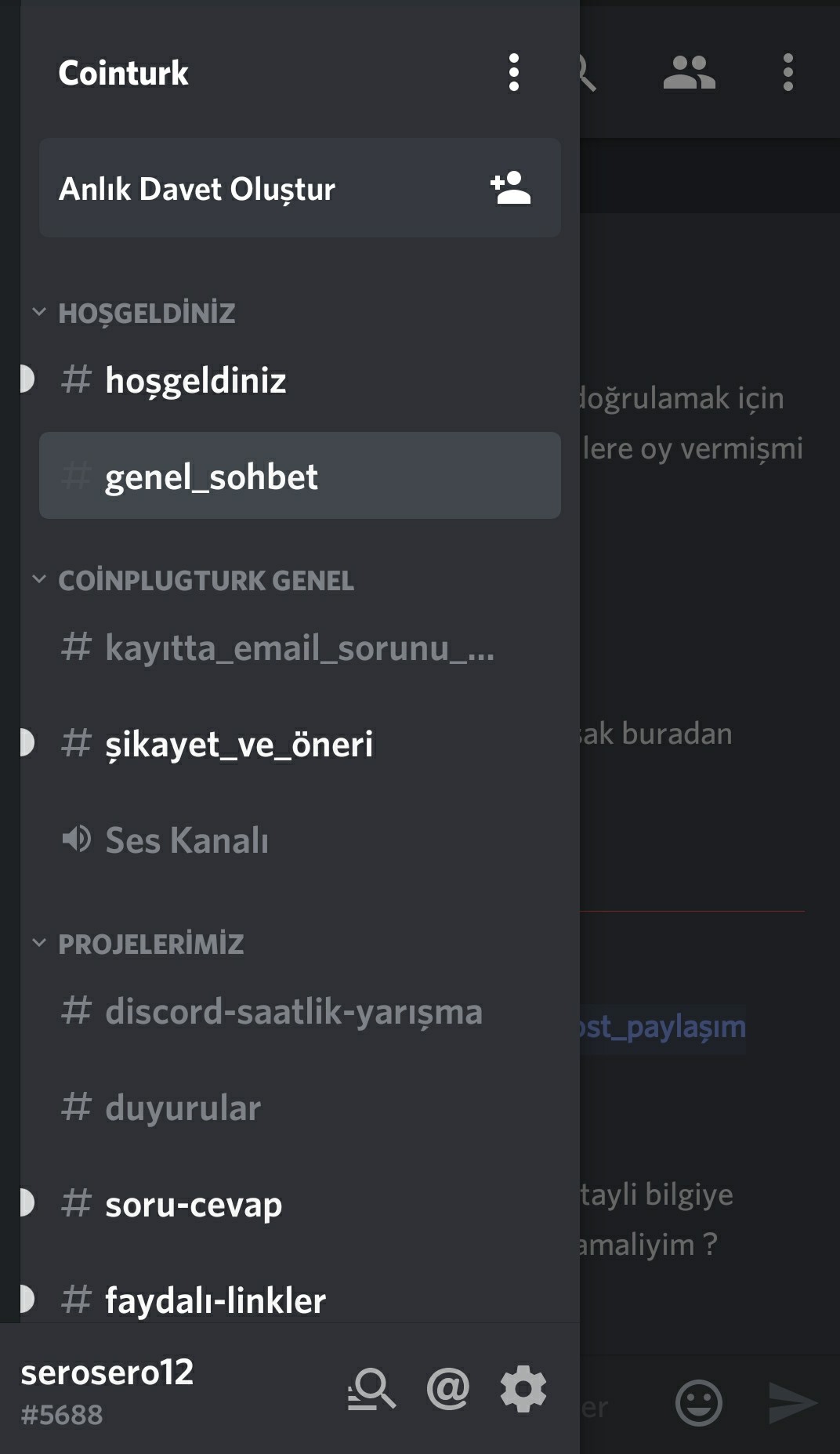The height and width of the screenshot is (1454, 840).
Task: Open the members list icon
Action: pyautogui.click(x=689, y=73)
